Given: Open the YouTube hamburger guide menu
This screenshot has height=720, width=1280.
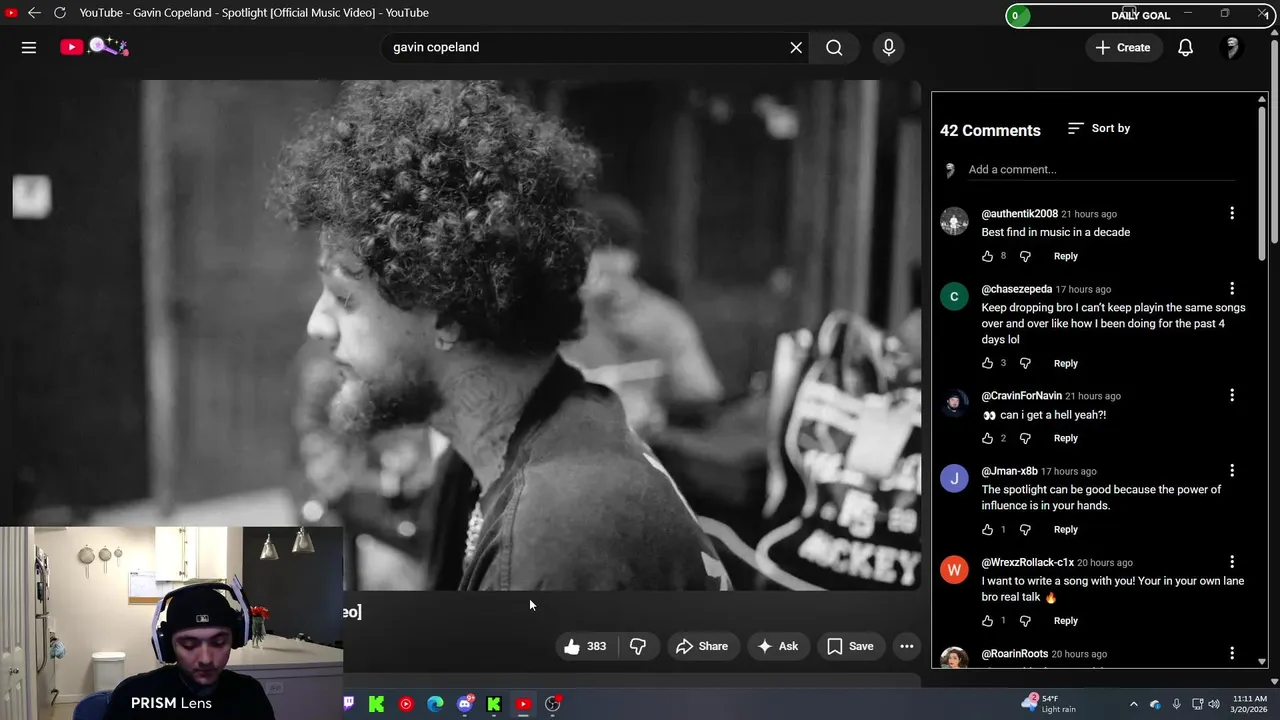Looking at the screenshot, I should pyautogui.click(x=29, y=47).
